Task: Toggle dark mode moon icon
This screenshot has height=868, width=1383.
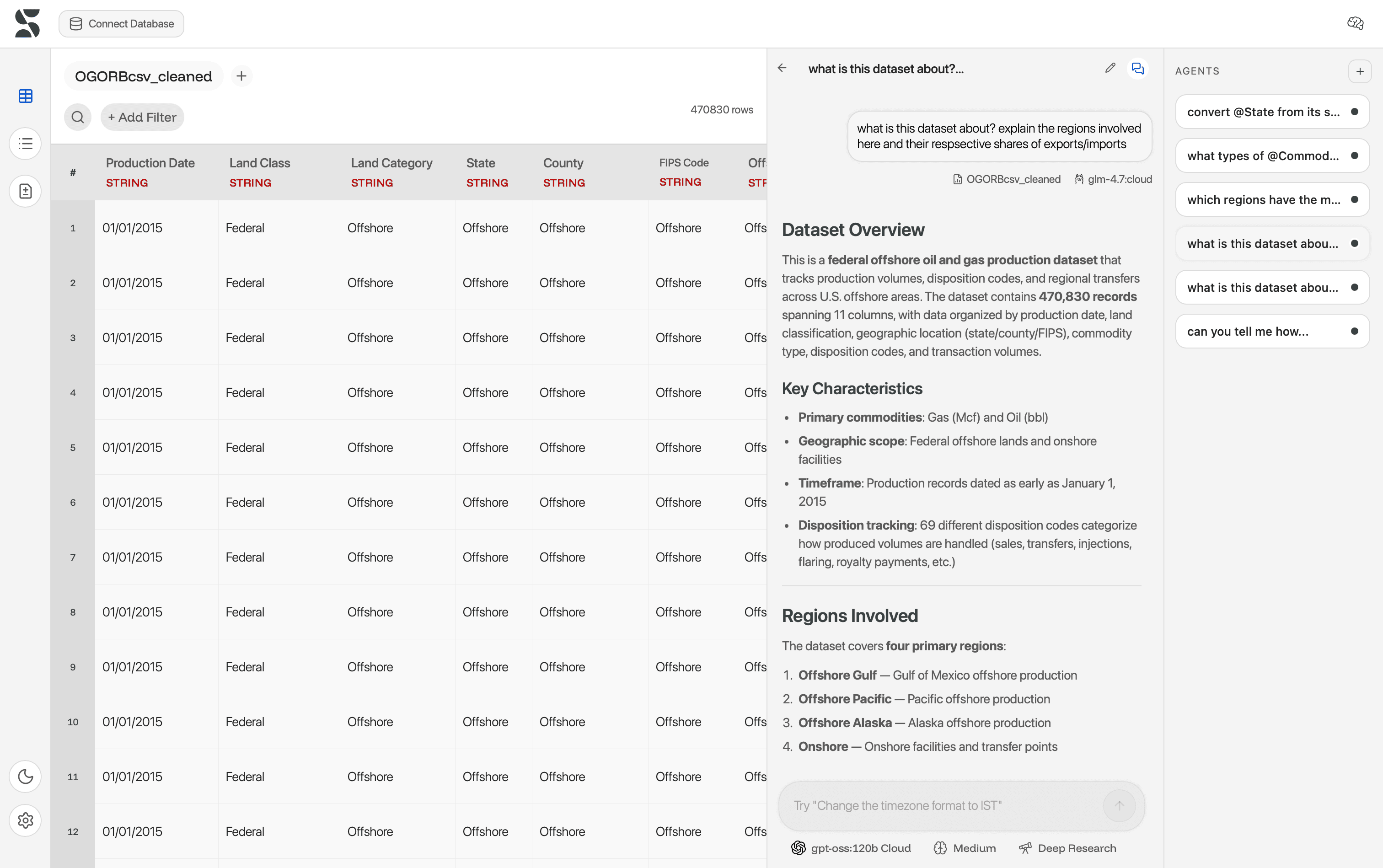Action: (25, 776)
